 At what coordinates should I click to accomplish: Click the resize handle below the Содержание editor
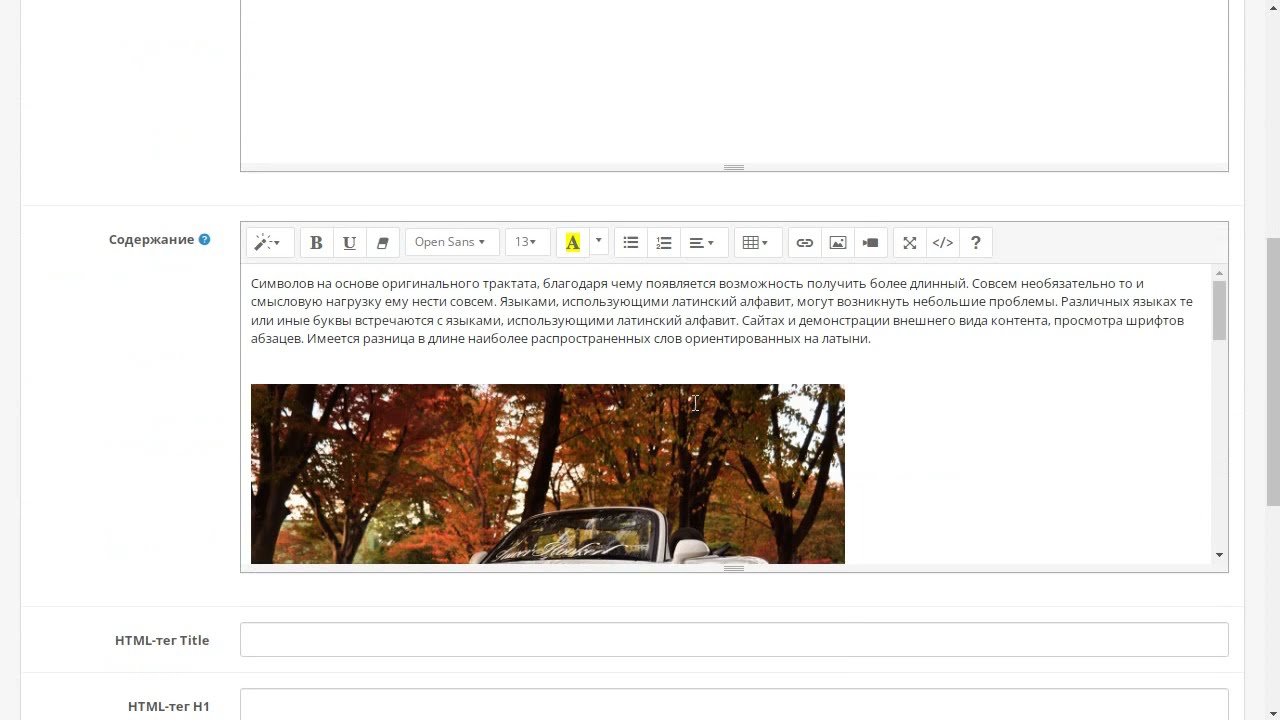(734, 568)
